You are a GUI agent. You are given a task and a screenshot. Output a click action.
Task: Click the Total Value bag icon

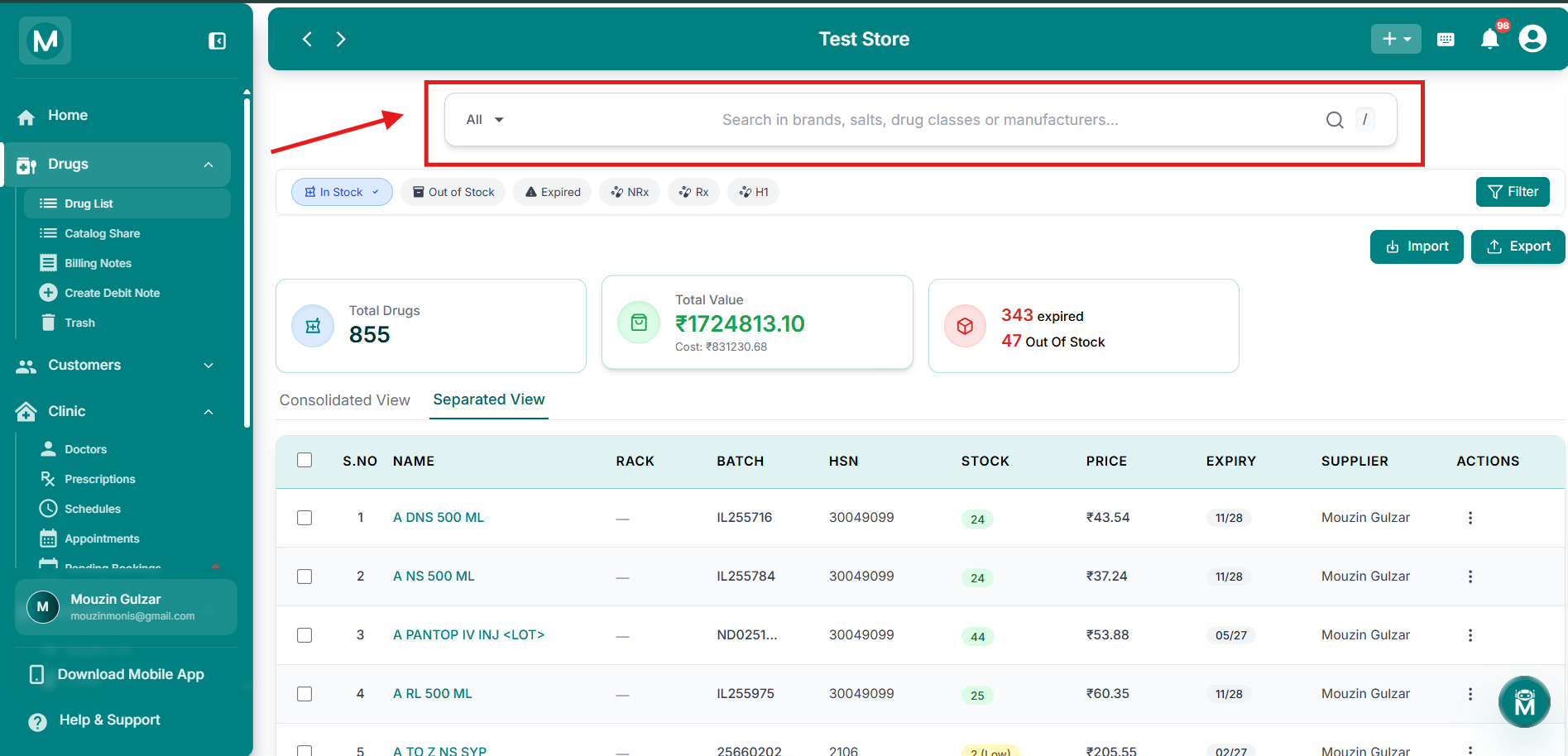tap(639, 323)
